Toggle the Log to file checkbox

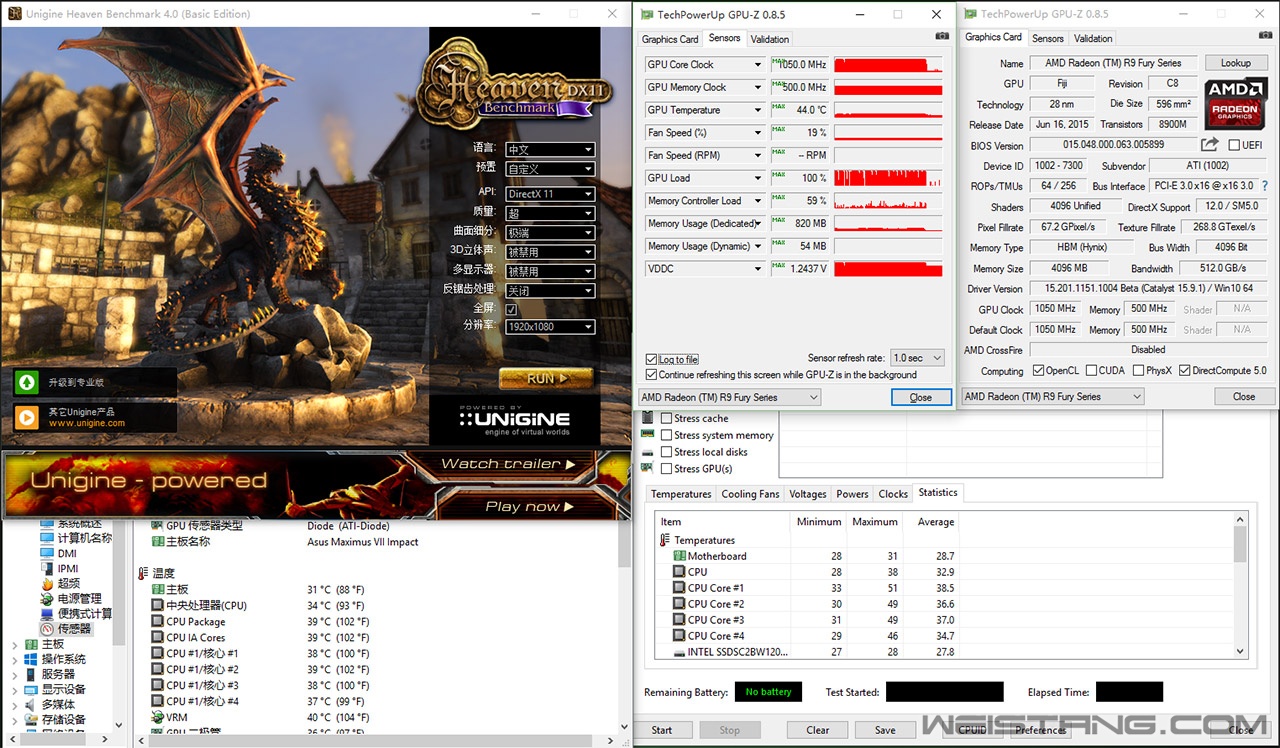tap(652, 359)
